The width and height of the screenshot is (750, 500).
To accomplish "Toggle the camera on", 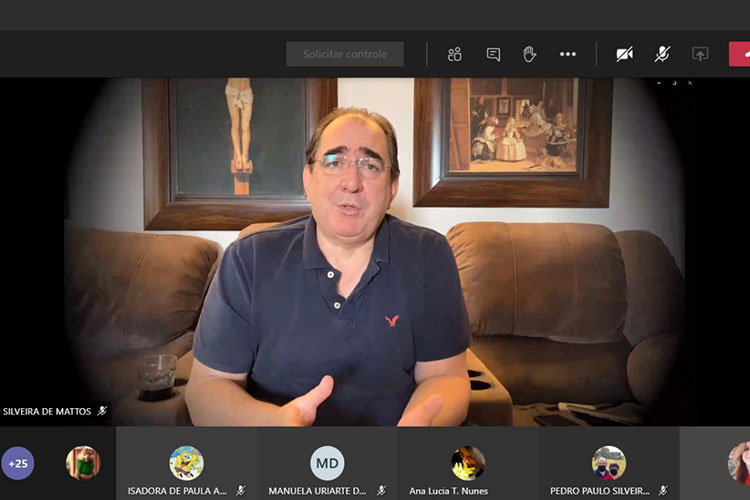I will pyautogui.click(x=625, y=54).
